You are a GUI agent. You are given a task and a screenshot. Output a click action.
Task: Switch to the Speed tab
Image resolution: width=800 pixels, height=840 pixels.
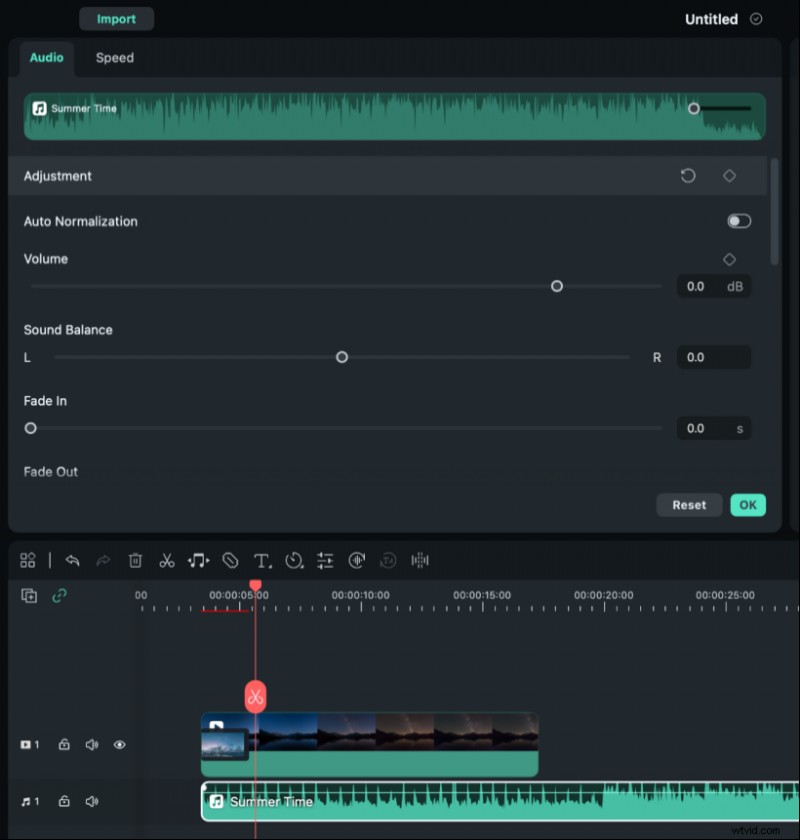(x=114, y=58)
